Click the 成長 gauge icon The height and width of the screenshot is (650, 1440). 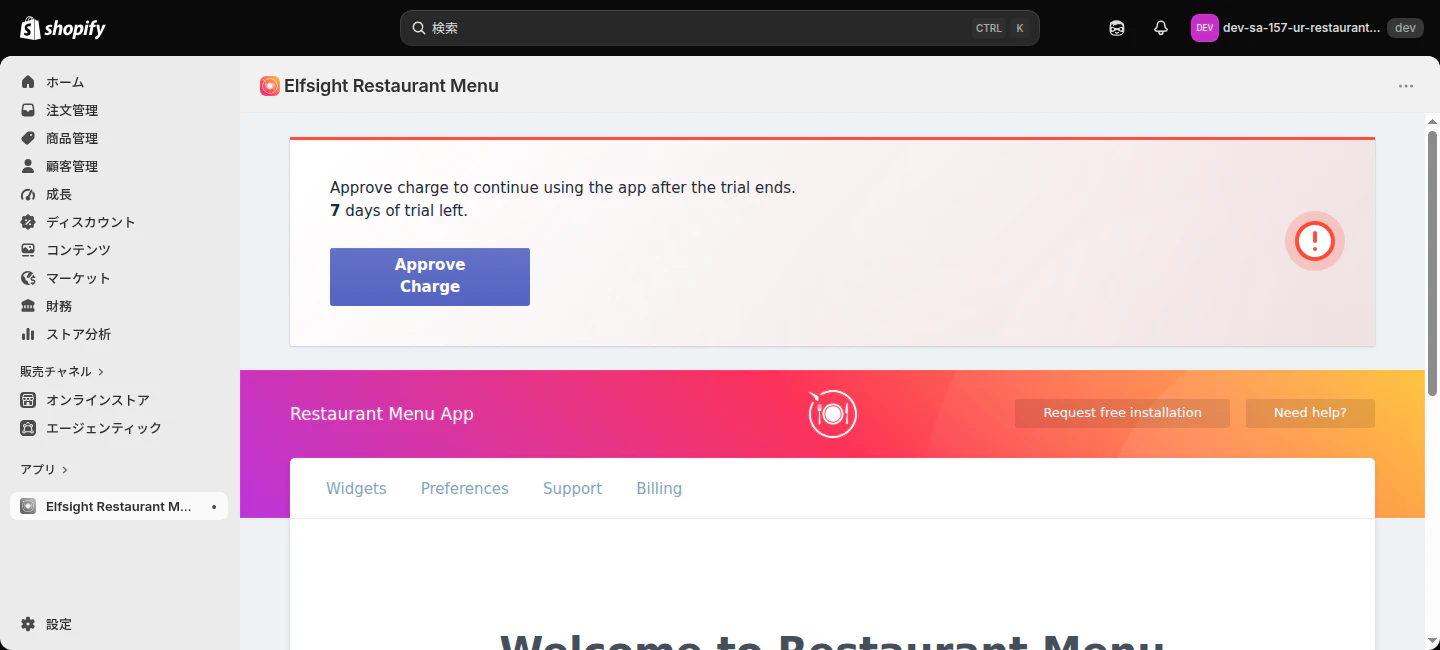tap(28, 194)
